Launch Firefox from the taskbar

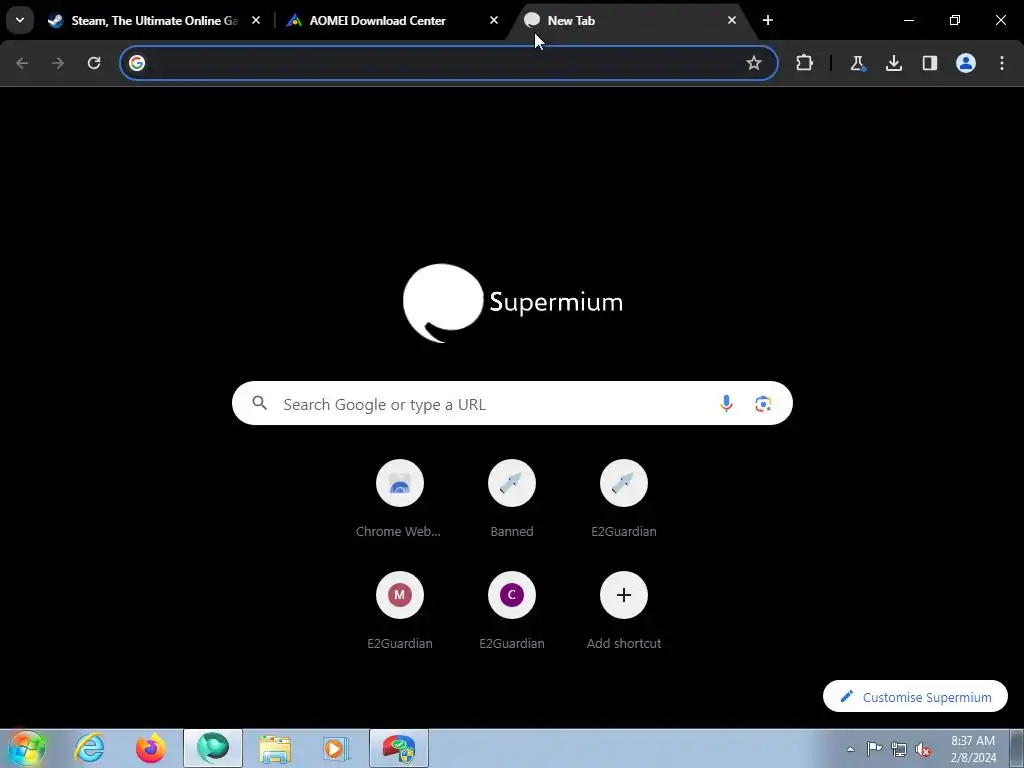tap(151, 748)
